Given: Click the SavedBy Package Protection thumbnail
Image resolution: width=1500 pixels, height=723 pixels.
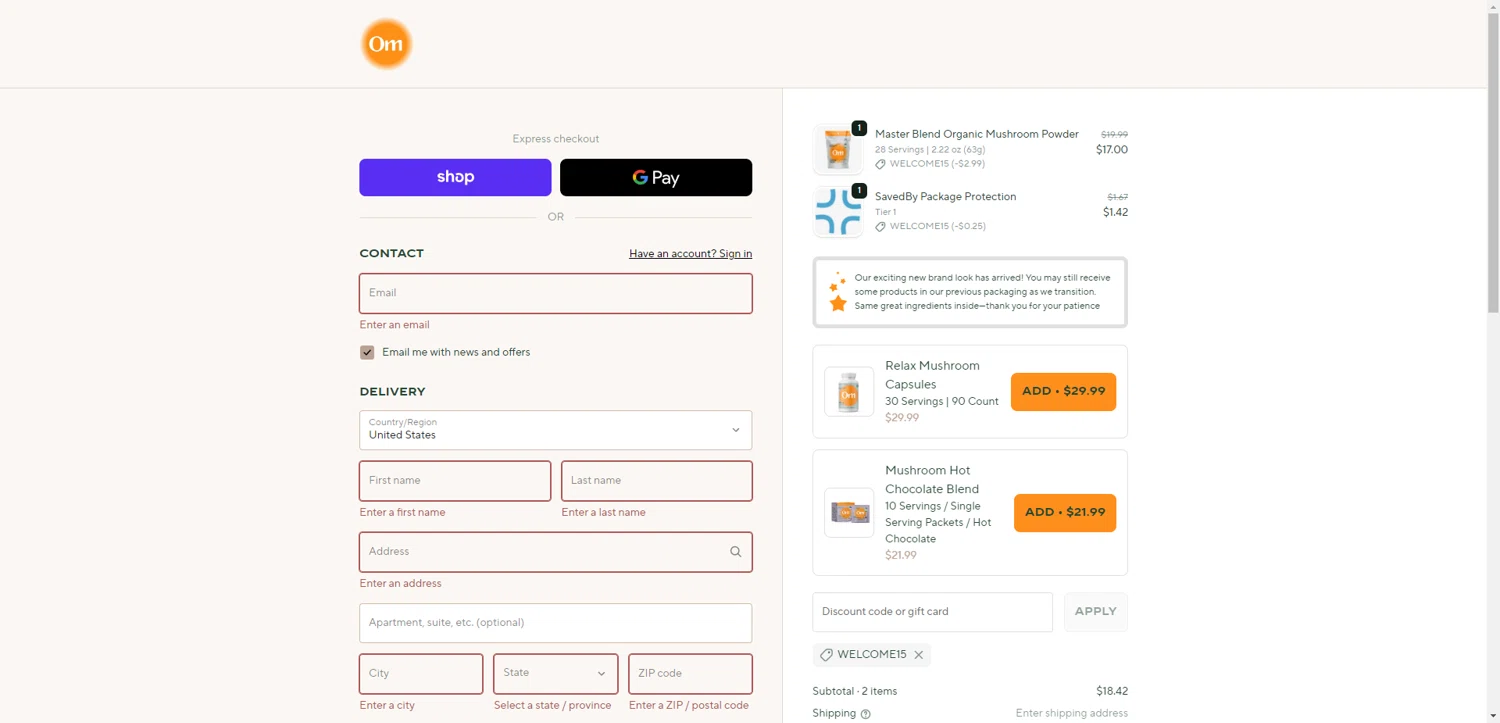Looking at the screenshot, I should coord(838,212).
